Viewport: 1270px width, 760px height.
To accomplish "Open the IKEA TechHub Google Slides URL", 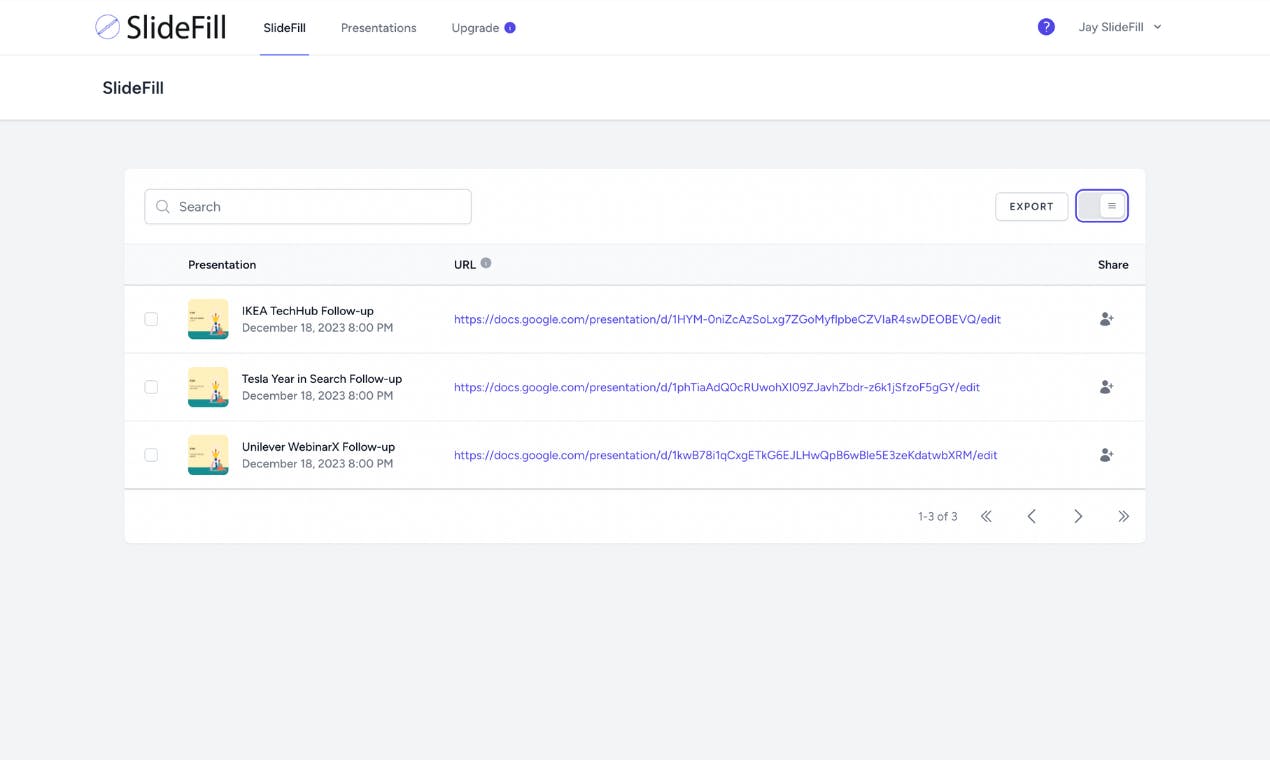I will click(x=727, y=319).
